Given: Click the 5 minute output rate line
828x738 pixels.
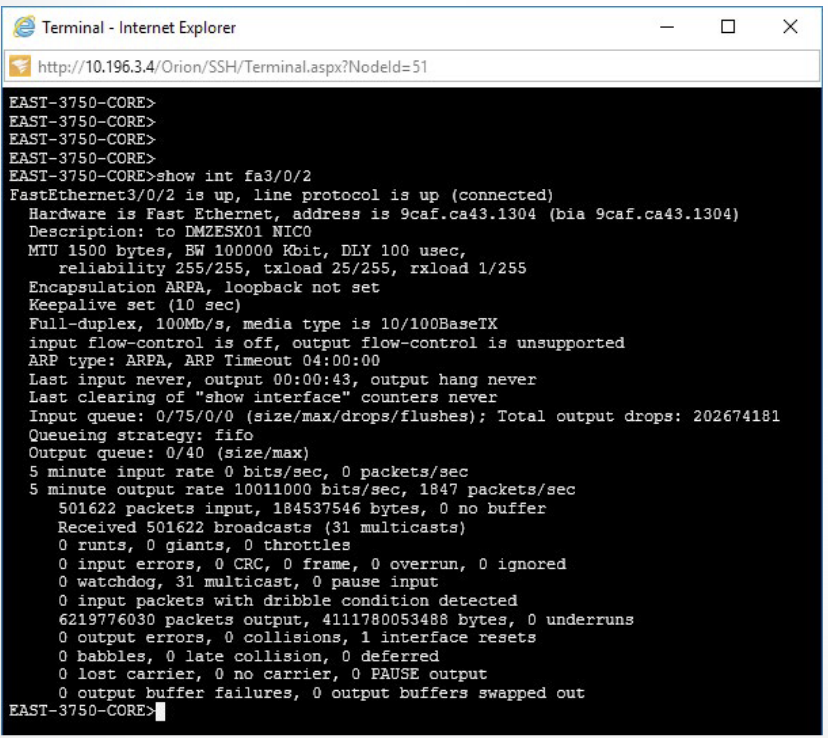Looking at the screenshot, I should tap(300, 490).
